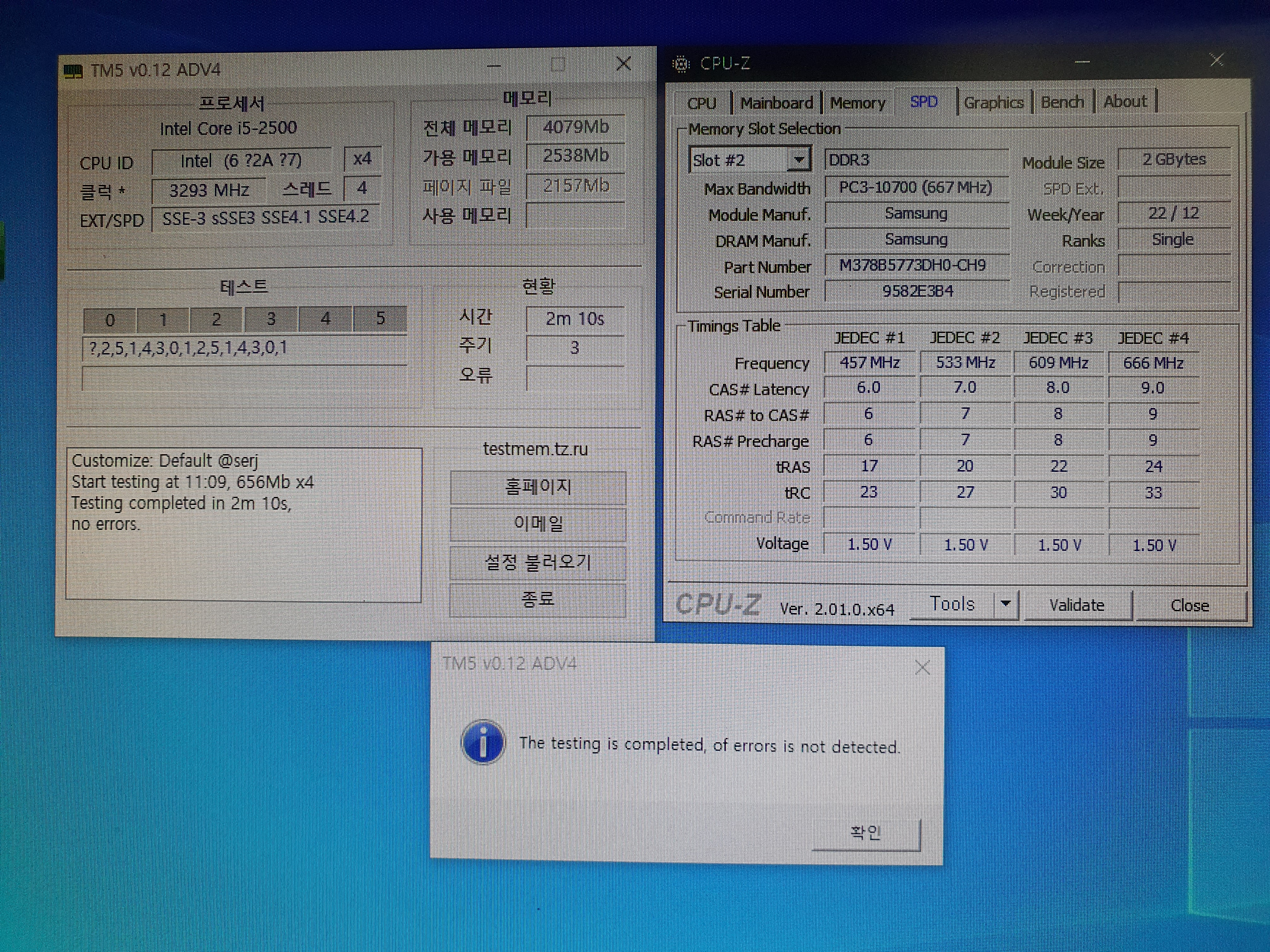The image size is (1270, 952).
Task: Click the Tools button in CPU-Z
Action: pos(952,604)
